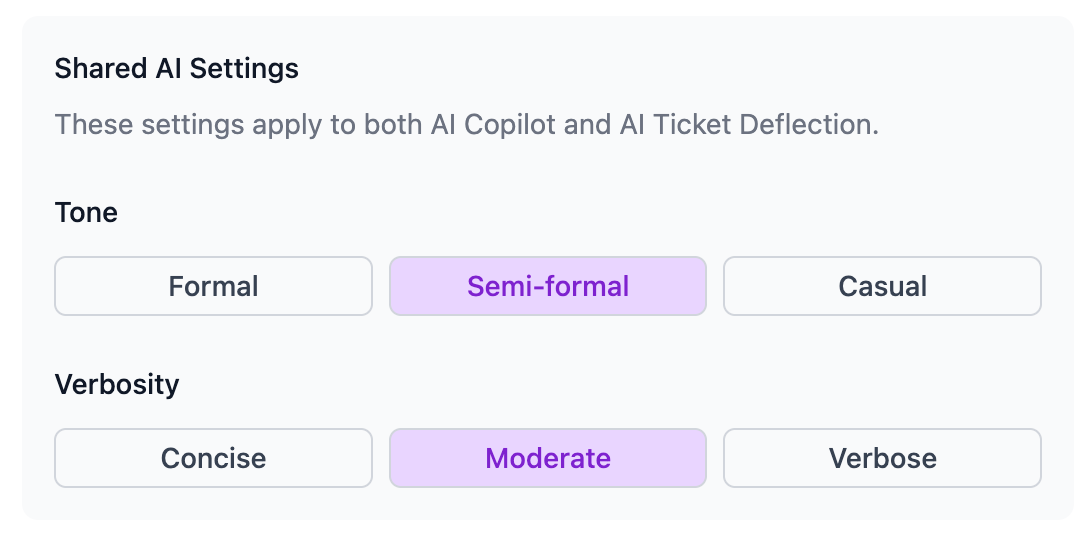This screenshot has width=1092, height=544.
Task: Click the Tone section label
Action: pos(86,212)
